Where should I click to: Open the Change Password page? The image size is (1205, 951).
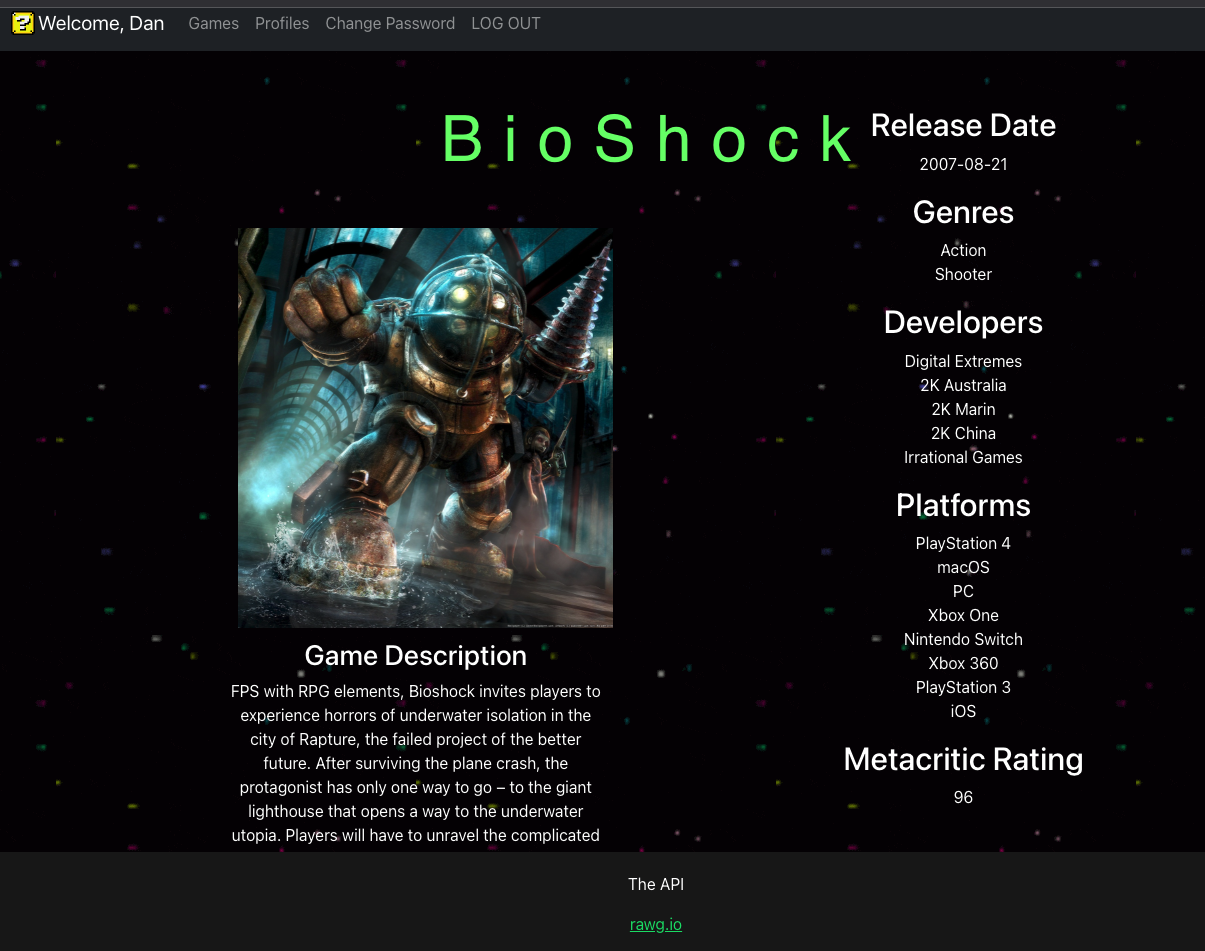[390, 23]
